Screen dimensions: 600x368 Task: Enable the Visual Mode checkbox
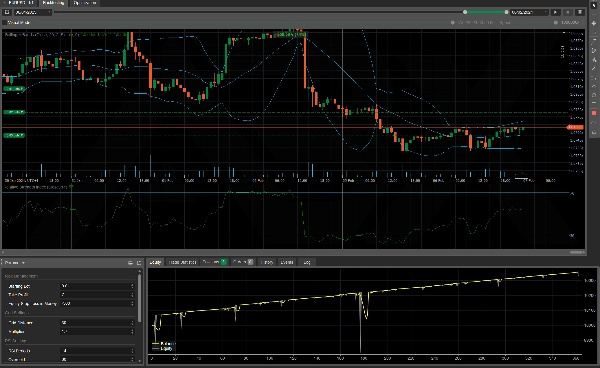pyautogui.click(x=5, y=23)
